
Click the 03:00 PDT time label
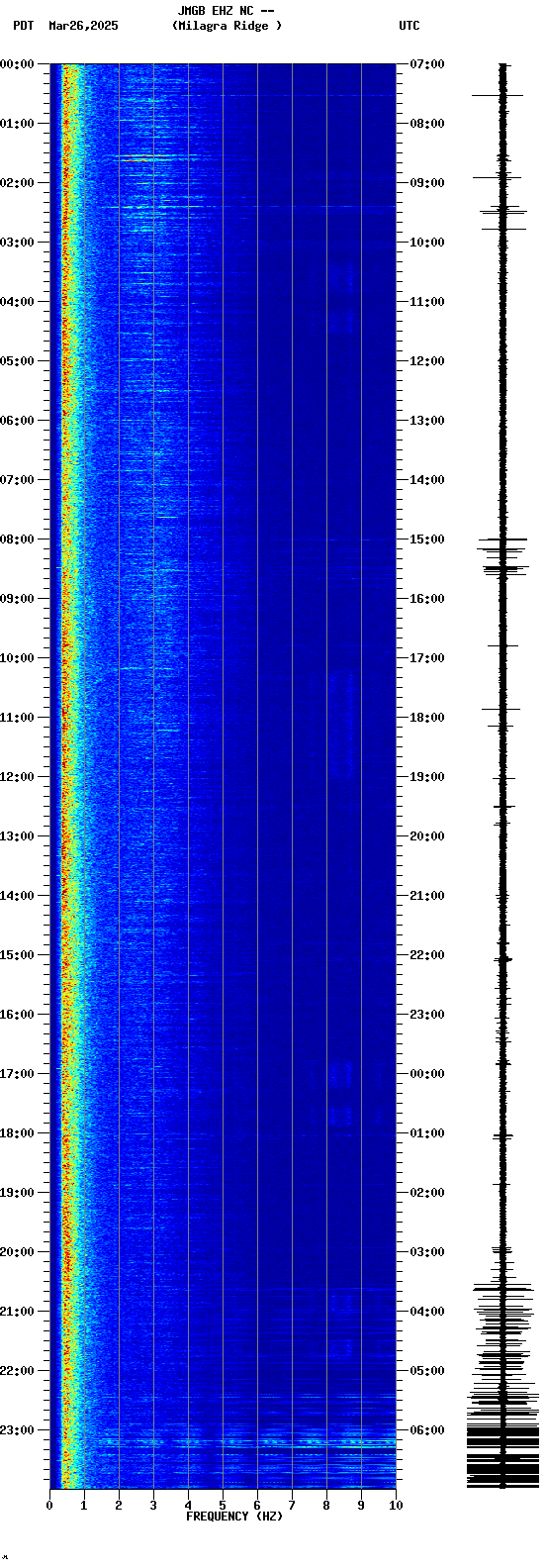click(17, 243)
